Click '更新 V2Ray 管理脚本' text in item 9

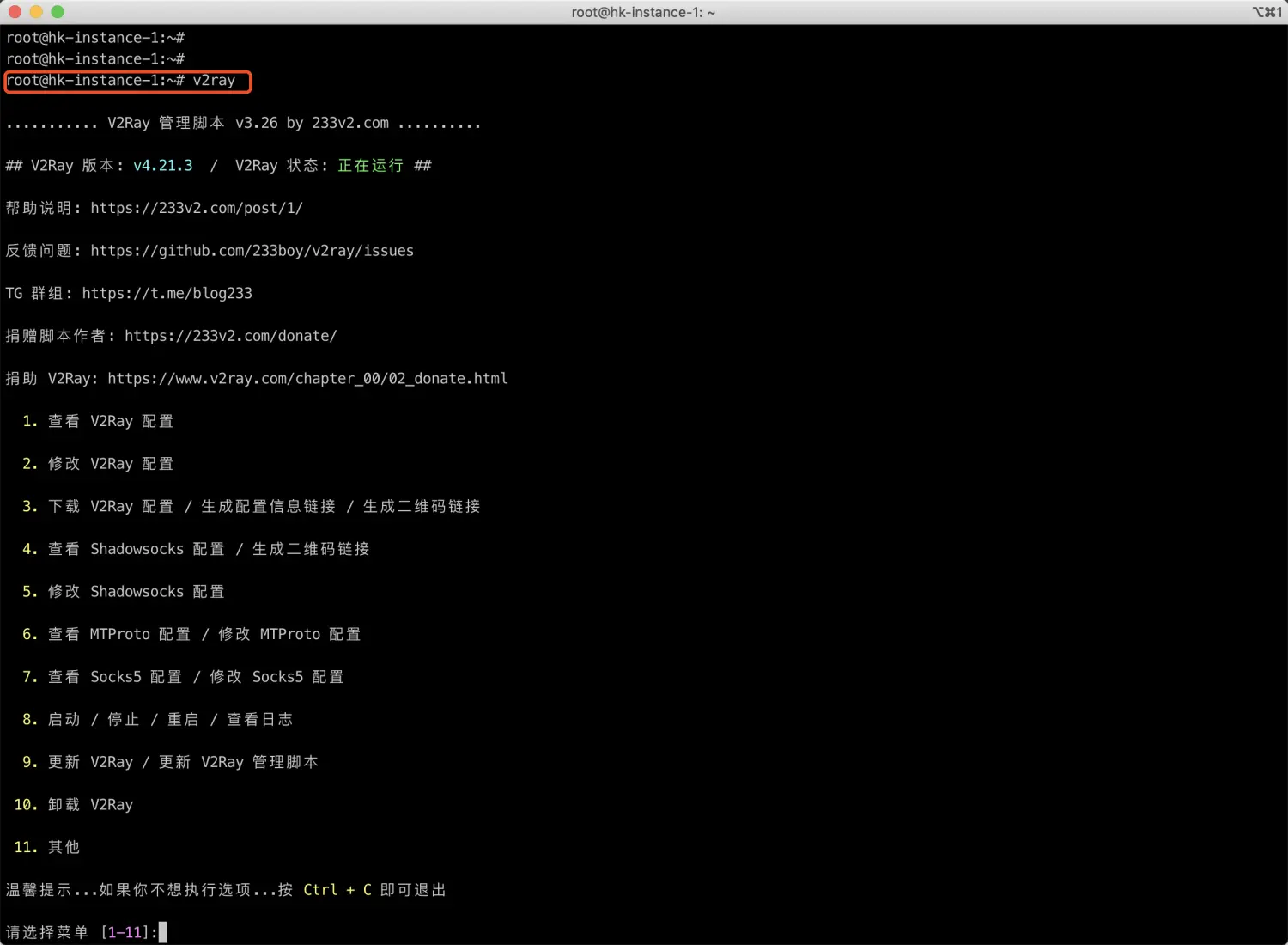coord(239,762)
